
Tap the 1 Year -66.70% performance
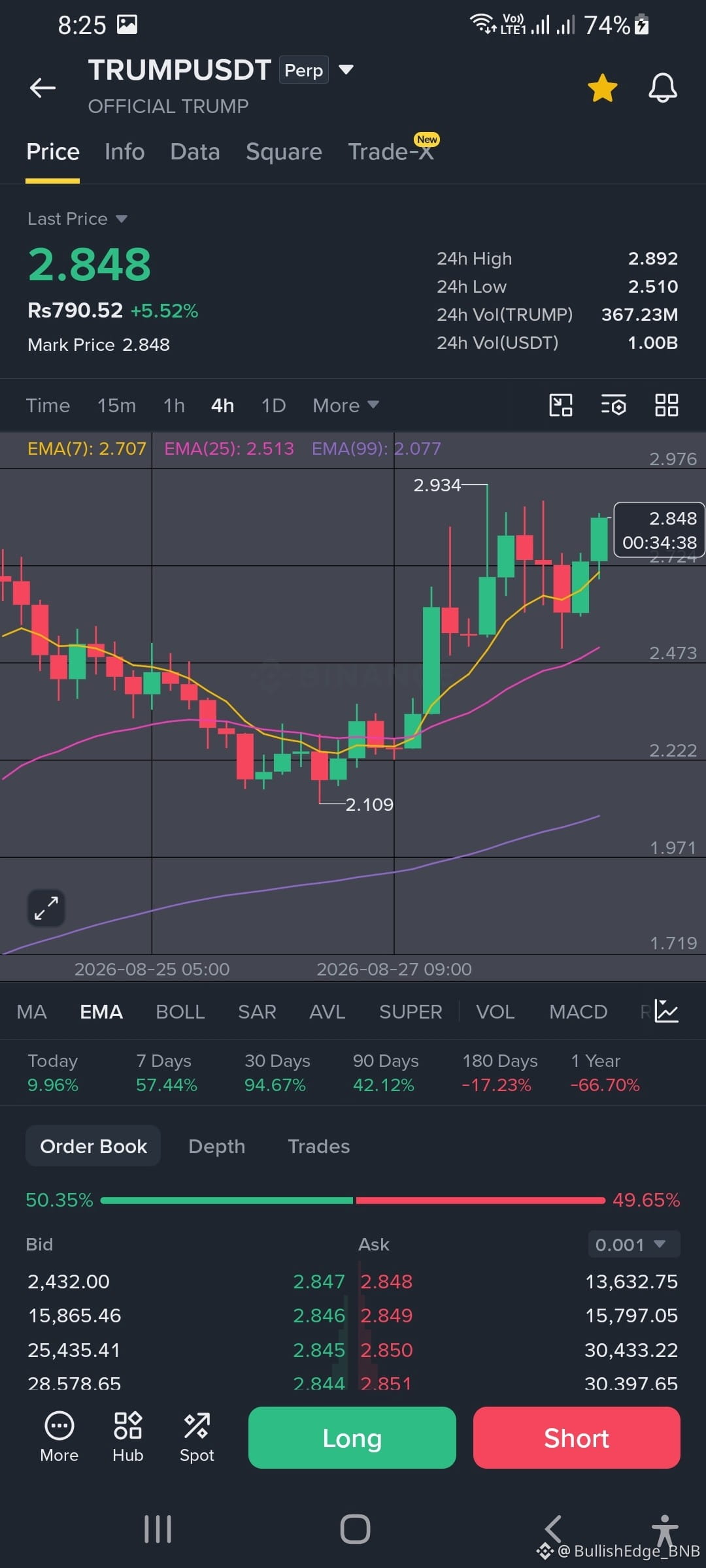click(x=605, y=1073)
